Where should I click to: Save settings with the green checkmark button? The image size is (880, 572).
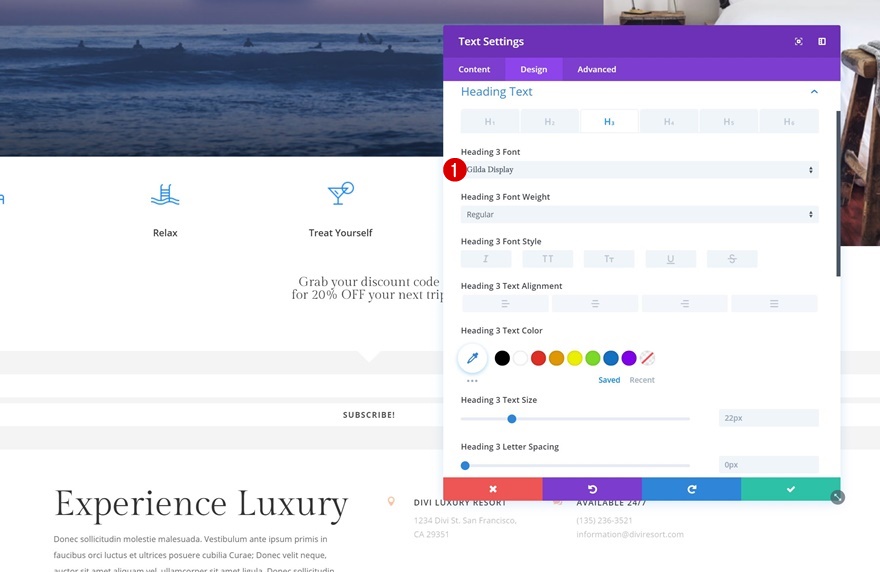click(x=791, y=489)
